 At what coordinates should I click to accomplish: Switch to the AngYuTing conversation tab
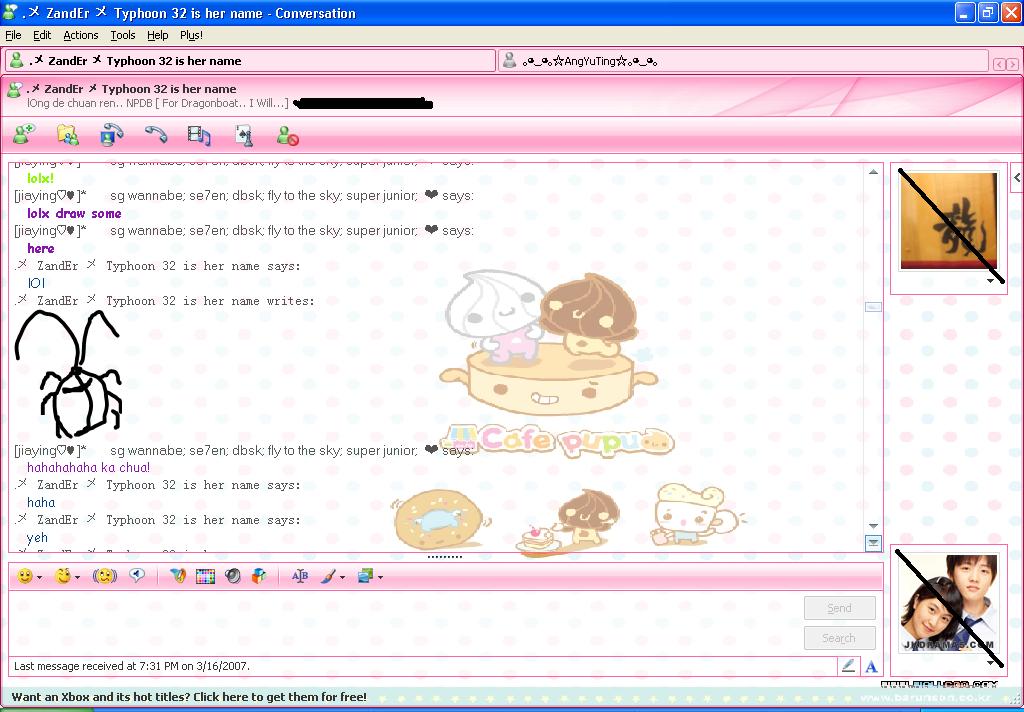point(743,61)
